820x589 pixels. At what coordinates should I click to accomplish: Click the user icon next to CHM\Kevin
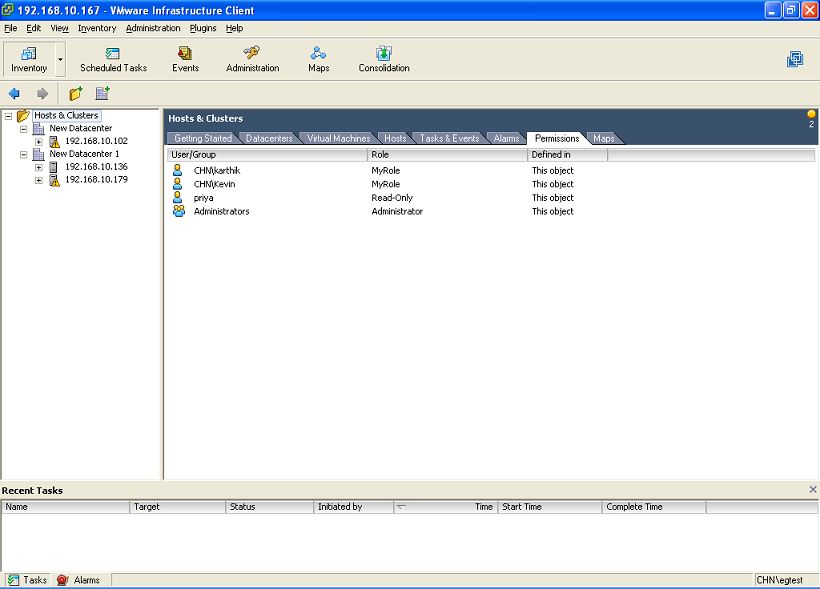(x=178, y=184)
